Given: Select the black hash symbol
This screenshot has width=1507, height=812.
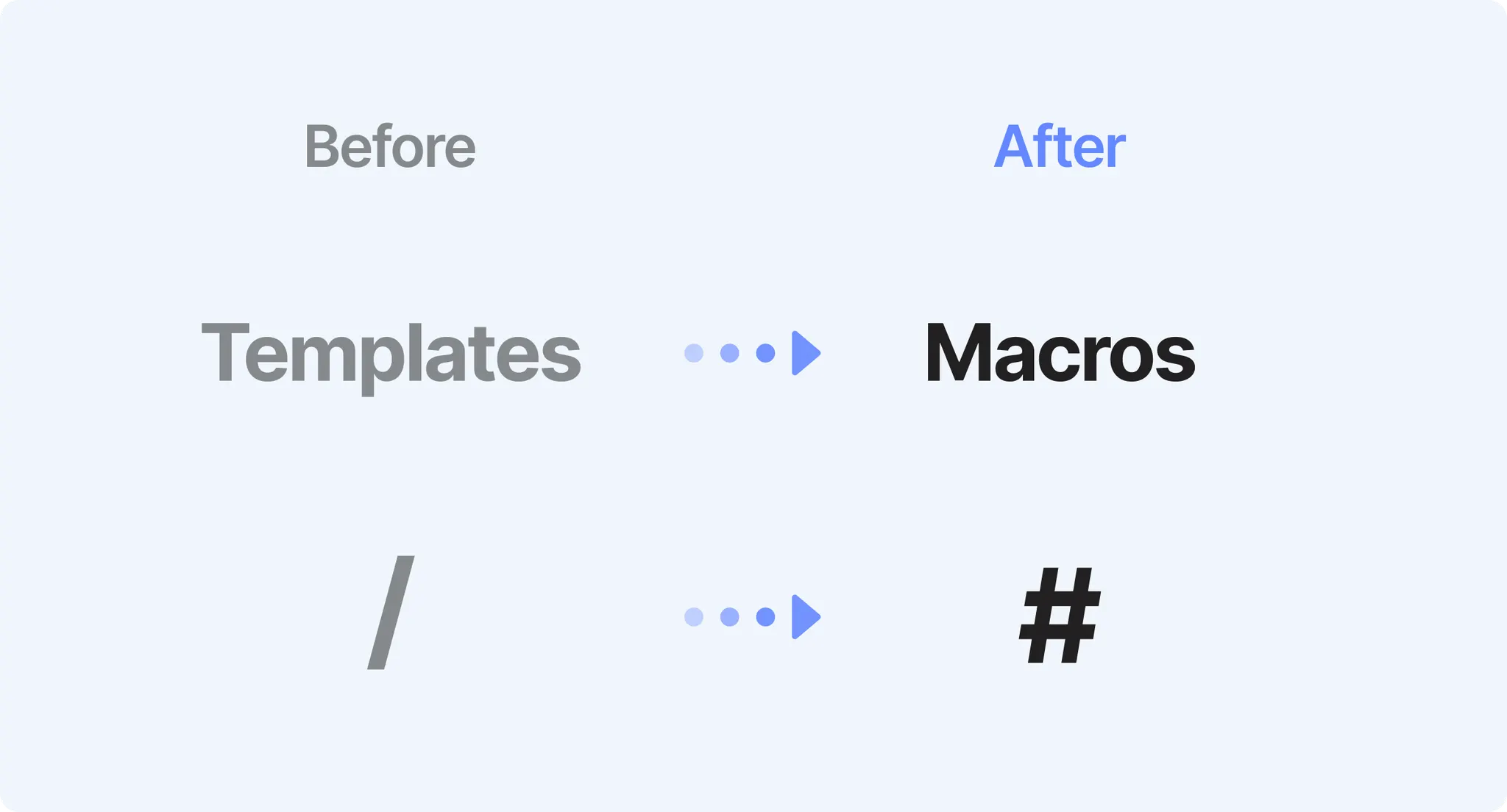Looking at the screenshot, I should 1060,615.
